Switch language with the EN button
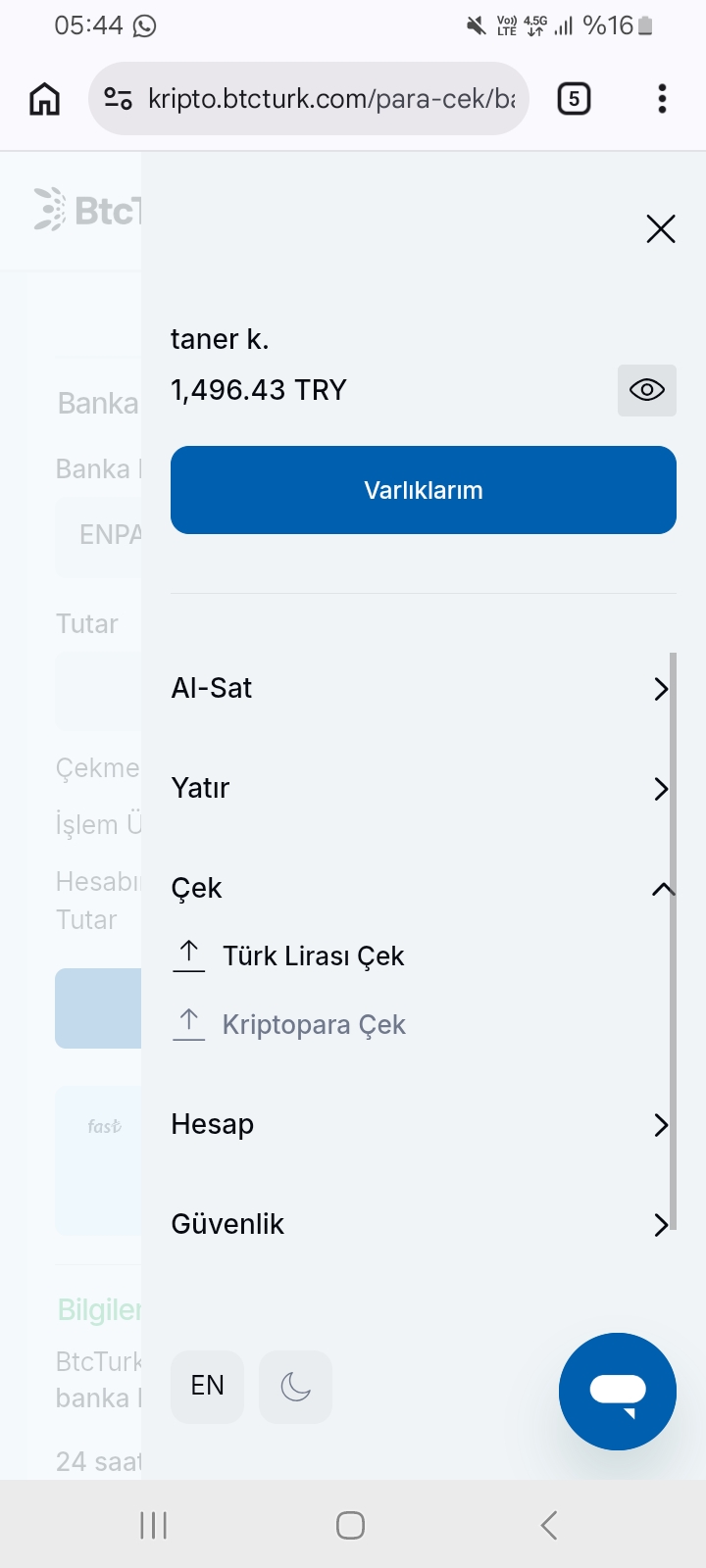Image resolution: width=706 pixels, height=1568 pixels. 207,1386
